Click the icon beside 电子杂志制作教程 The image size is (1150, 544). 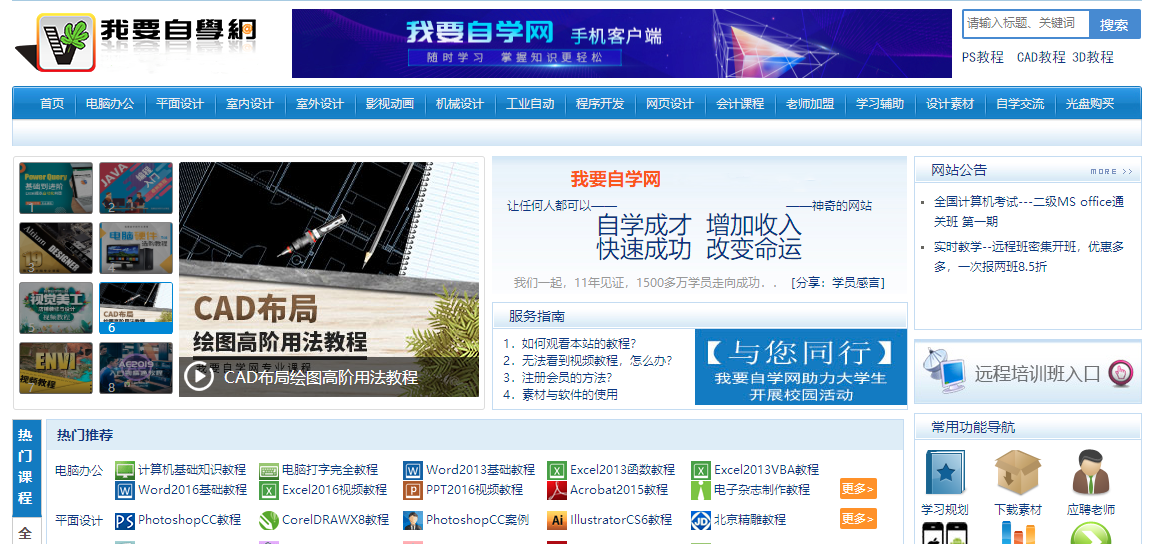click(702, 490)
